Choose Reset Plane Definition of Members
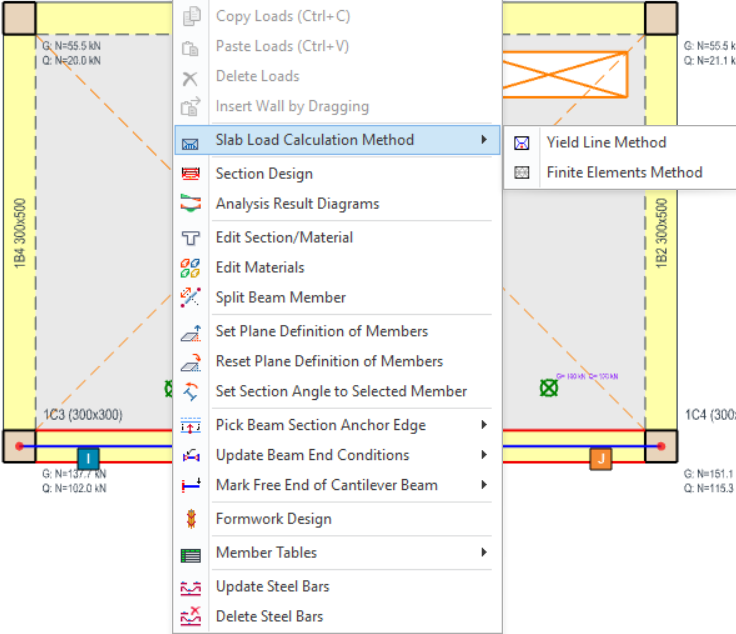Image resolution: width=736 pixels, height=634 pixels. 329,361
